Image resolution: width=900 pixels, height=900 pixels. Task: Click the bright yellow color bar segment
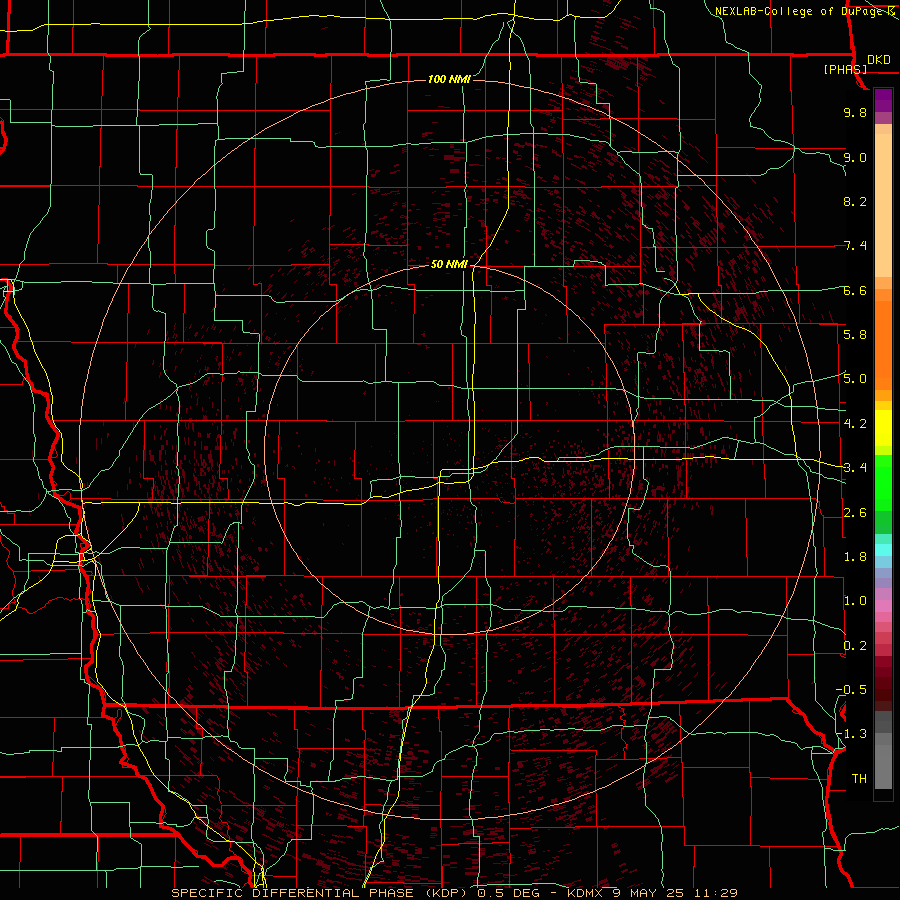(x=883, y=428)
